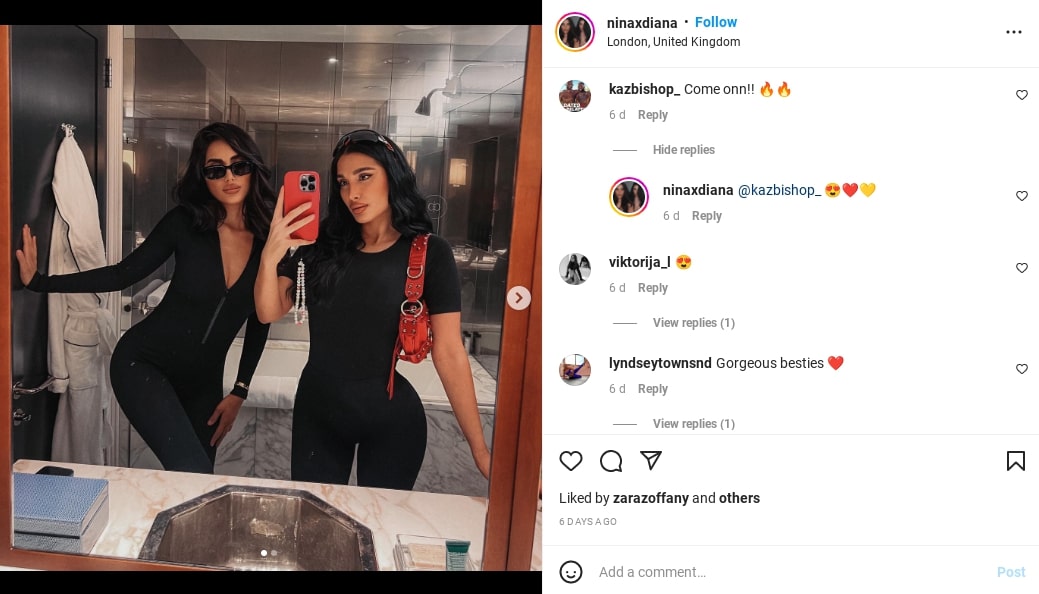
Task: Reply to kazbishop_'s comment
Action: coord(653,115)
